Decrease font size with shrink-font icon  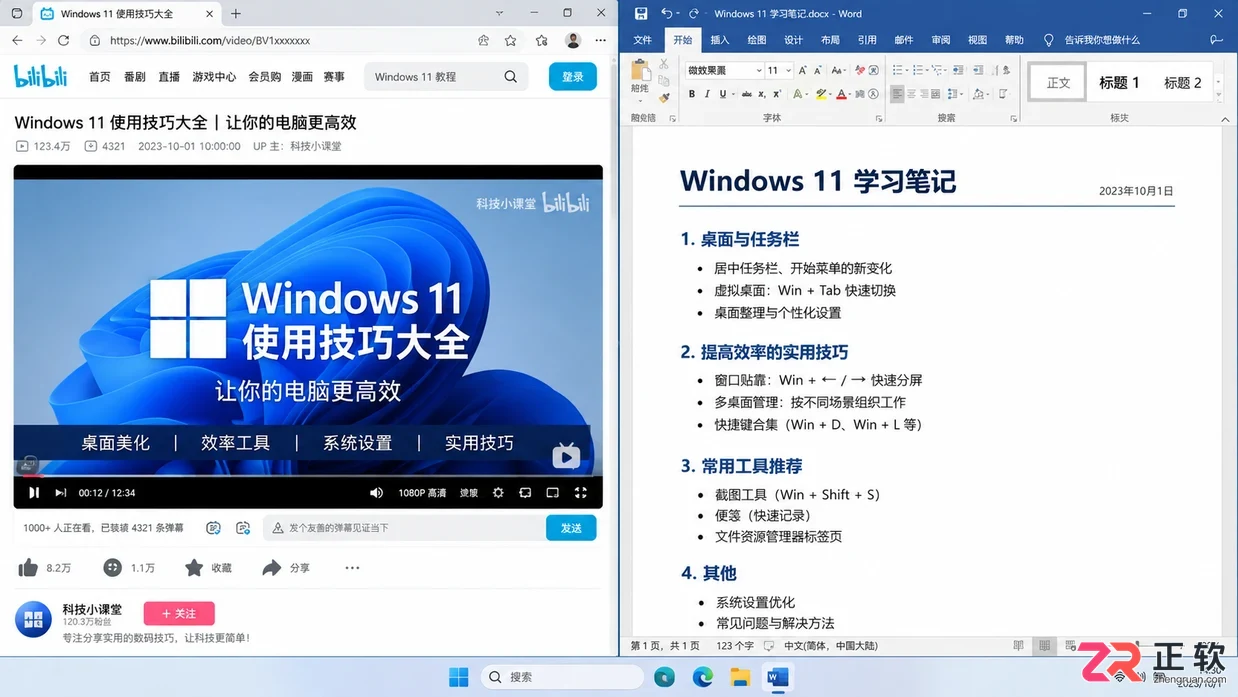point(819,70)
